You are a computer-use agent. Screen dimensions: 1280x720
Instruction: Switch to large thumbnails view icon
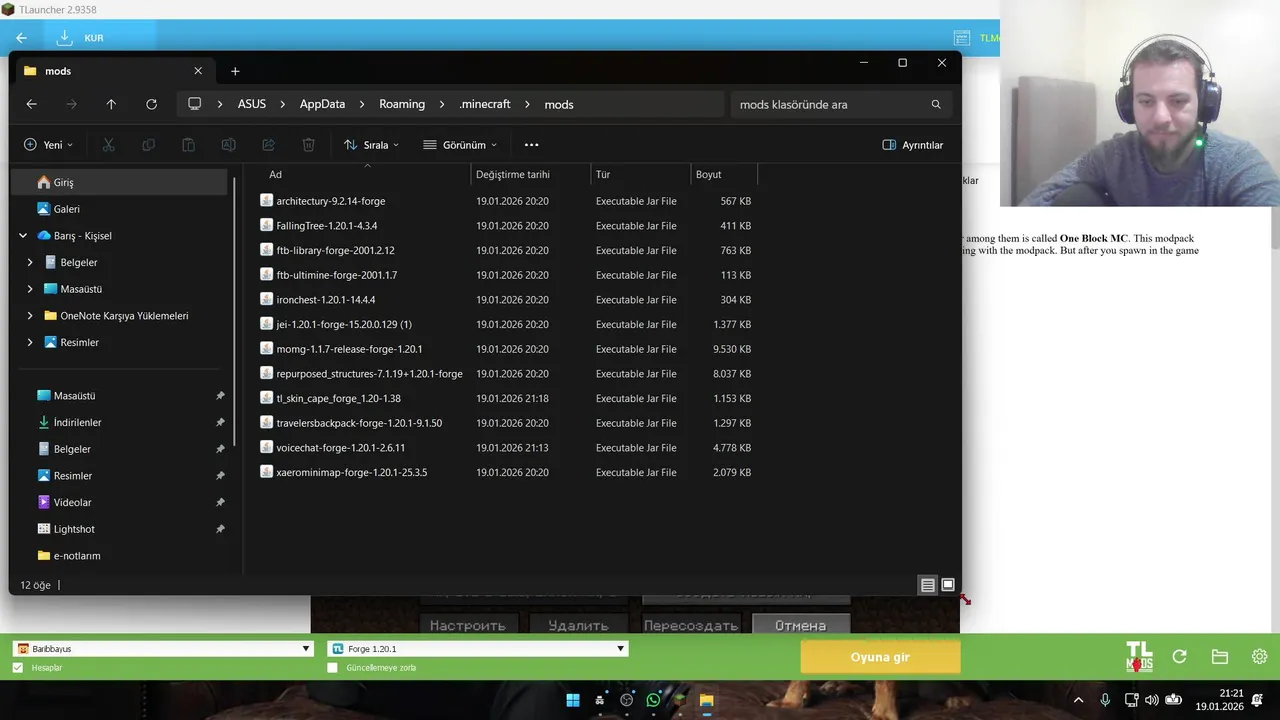point(948,585)
